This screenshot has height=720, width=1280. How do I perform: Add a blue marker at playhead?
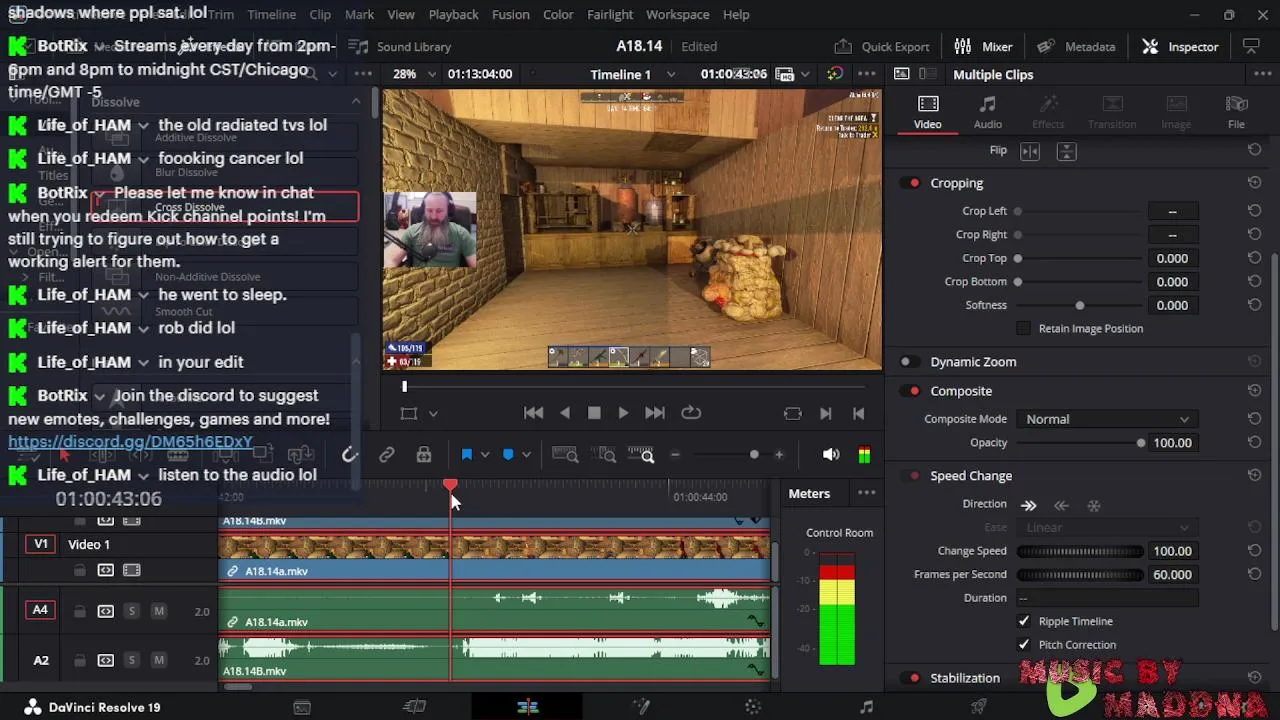pyautogui.click(x=508, y=455)
